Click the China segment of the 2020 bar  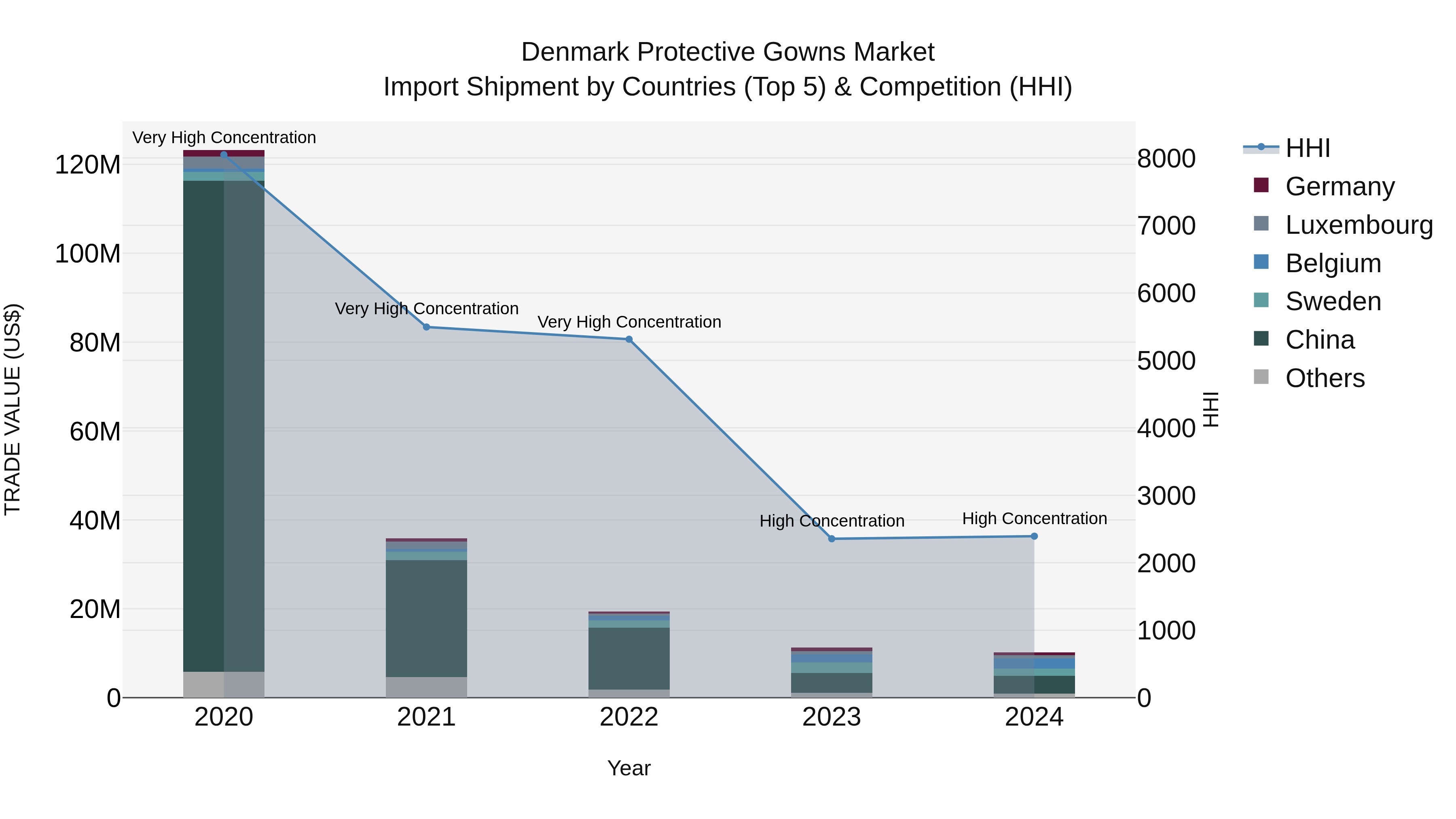224,426
